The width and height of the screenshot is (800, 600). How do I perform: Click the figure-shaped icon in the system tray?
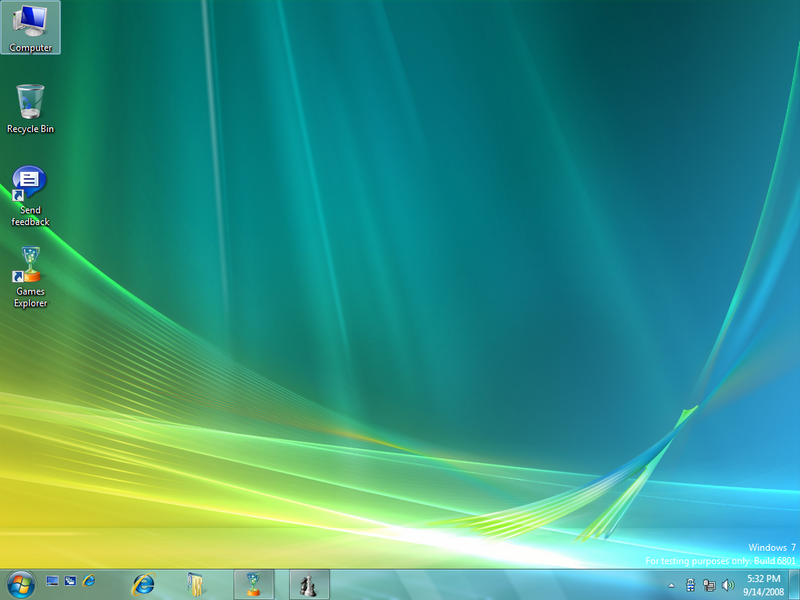(x=690, y=585)
